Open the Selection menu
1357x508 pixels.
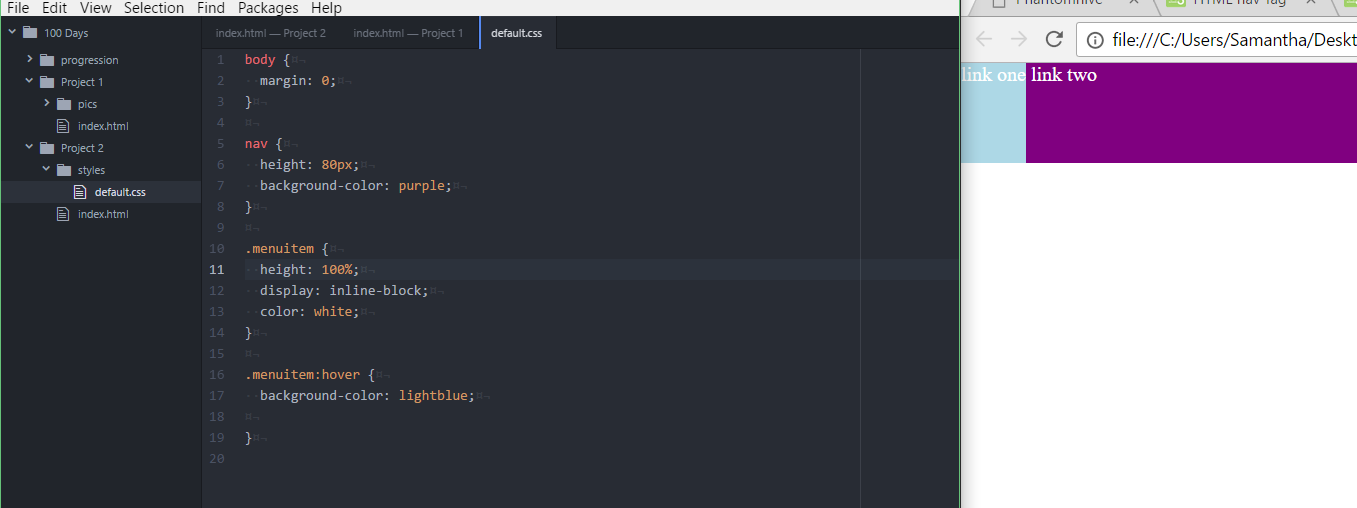click(154, 8)
